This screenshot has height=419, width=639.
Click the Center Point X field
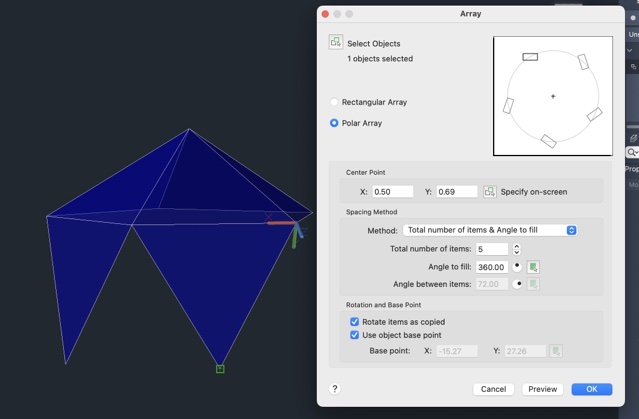pyautogui.click(x=392, y=192)
